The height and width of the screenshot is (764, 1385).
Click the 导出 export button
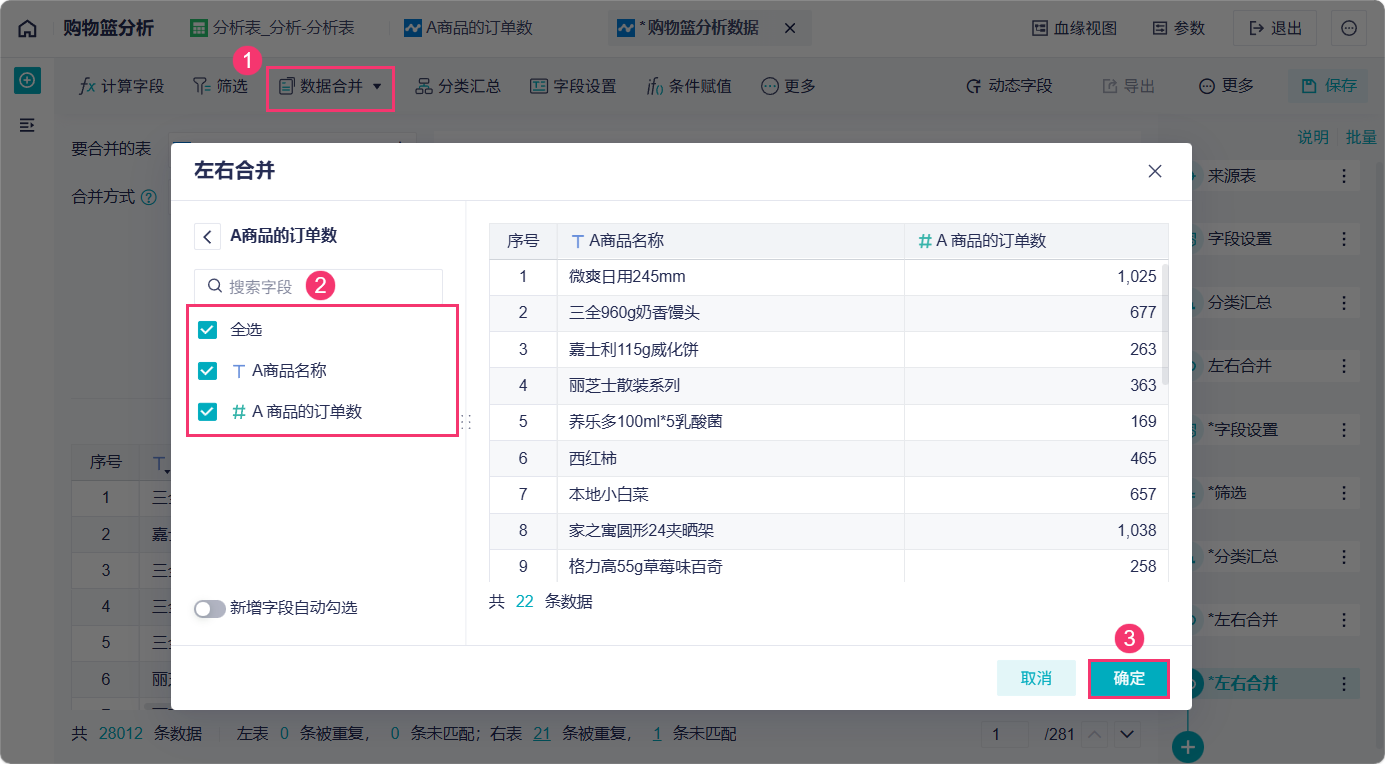click(1128, 86)
